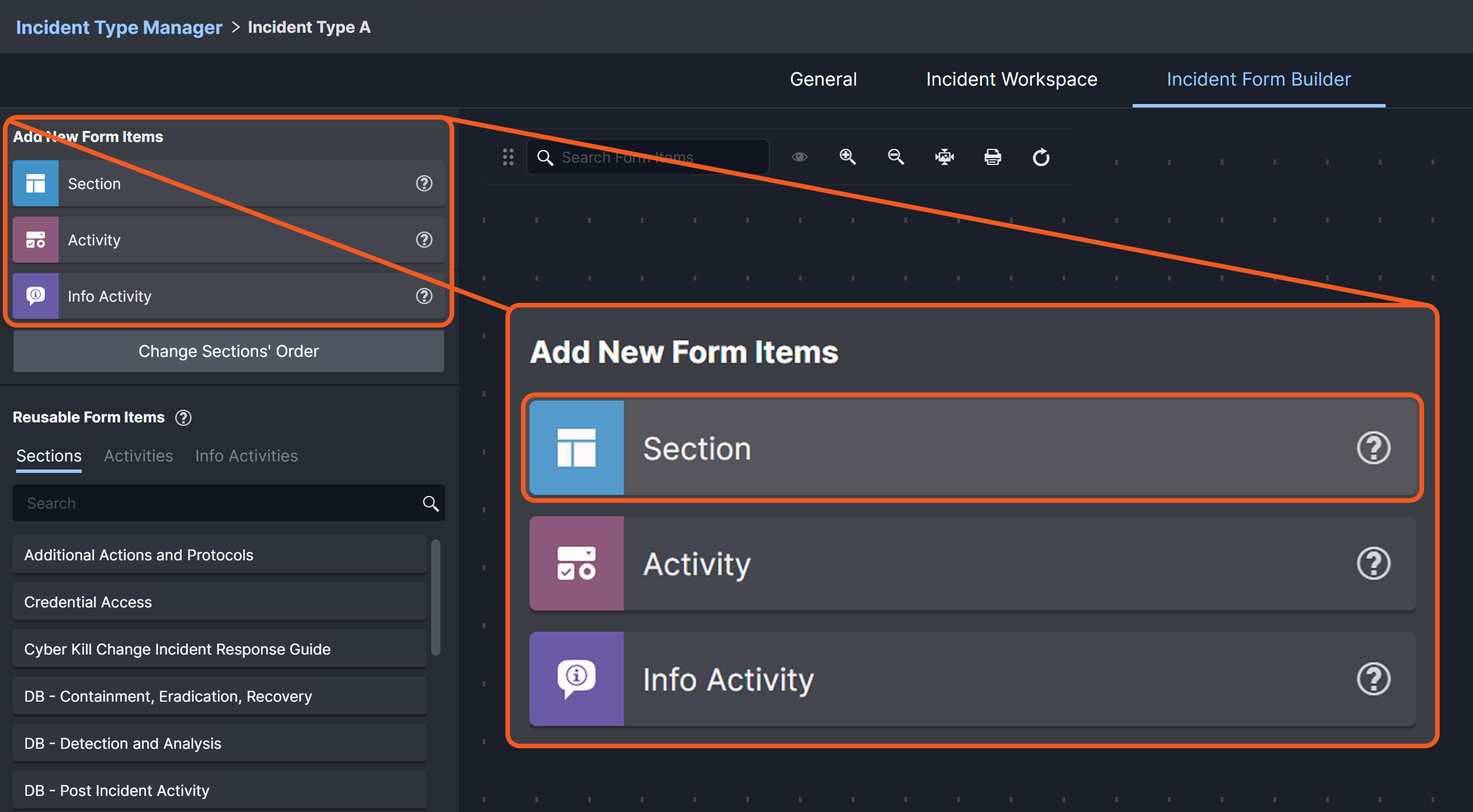Select the Activities reusable items tab
The height and width of the screenshot is (812, 1473).
click(x=138, y=456)
